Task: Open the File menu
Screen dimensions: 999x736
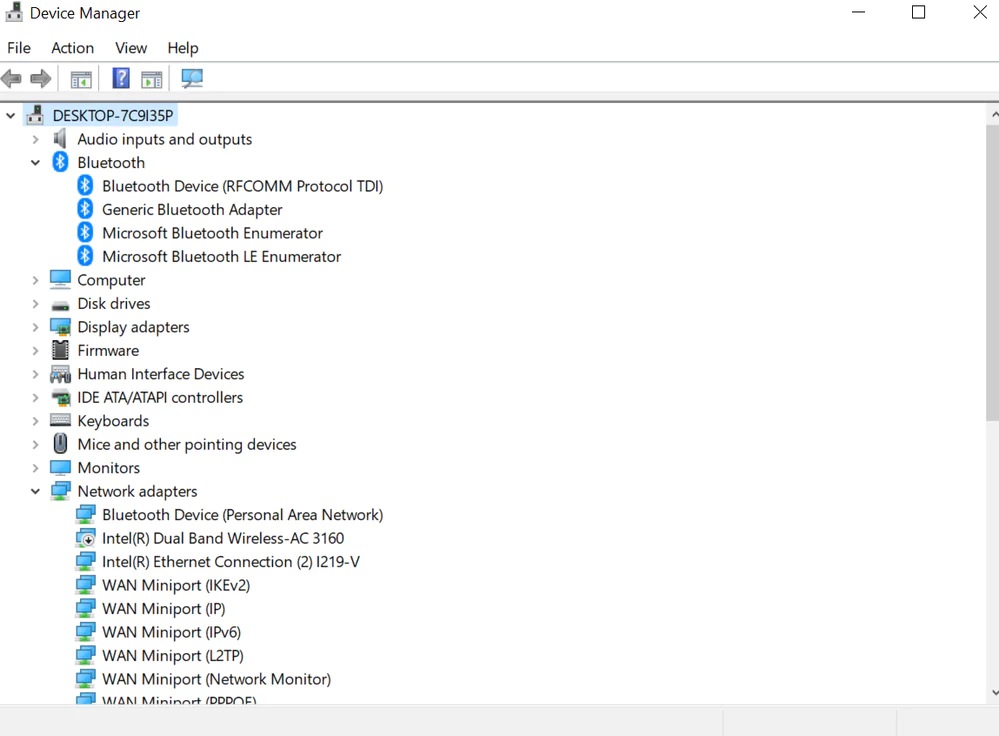Action: (19, 48)
